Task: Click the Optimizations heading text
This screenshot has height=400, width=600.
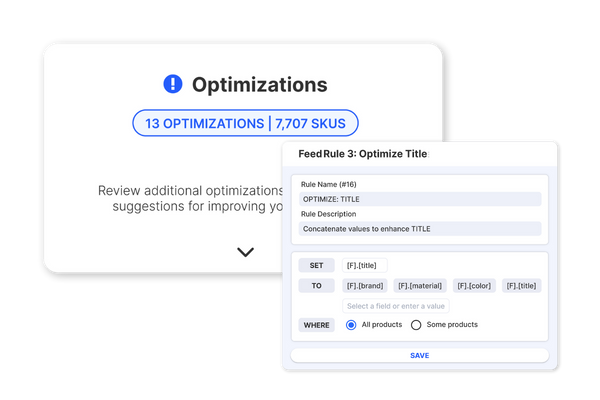Action: click(259, 85)
